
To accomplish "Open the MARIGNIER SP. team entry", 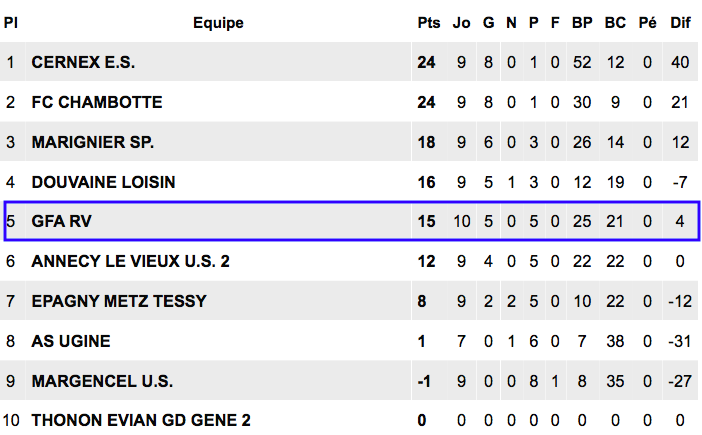I will [93, 142].
